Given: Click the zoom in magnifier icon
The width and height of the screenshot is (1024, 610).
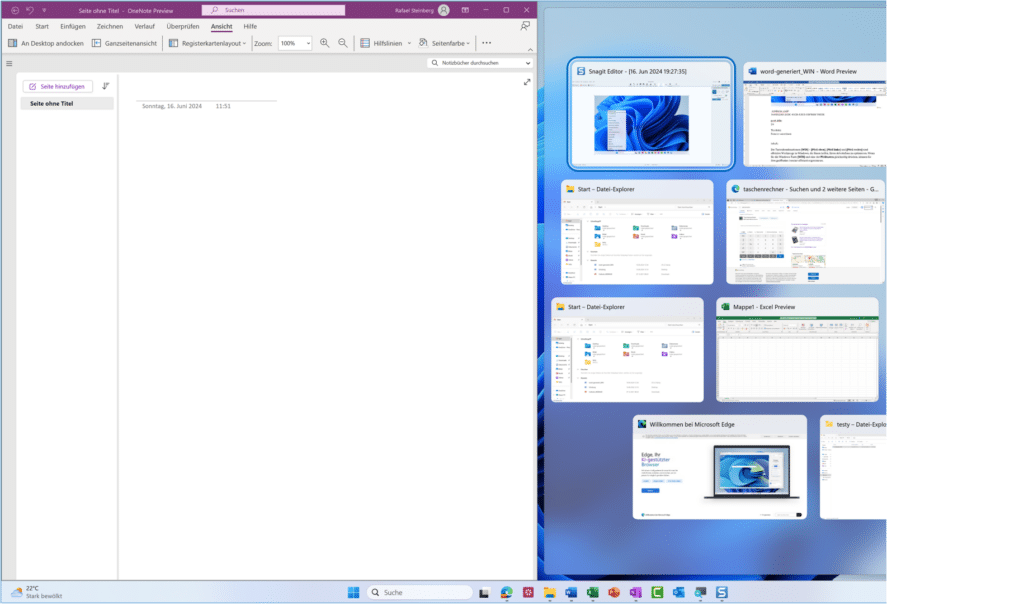Looking at the screenshot, I should pyautogui.click(x=325, y=43).
